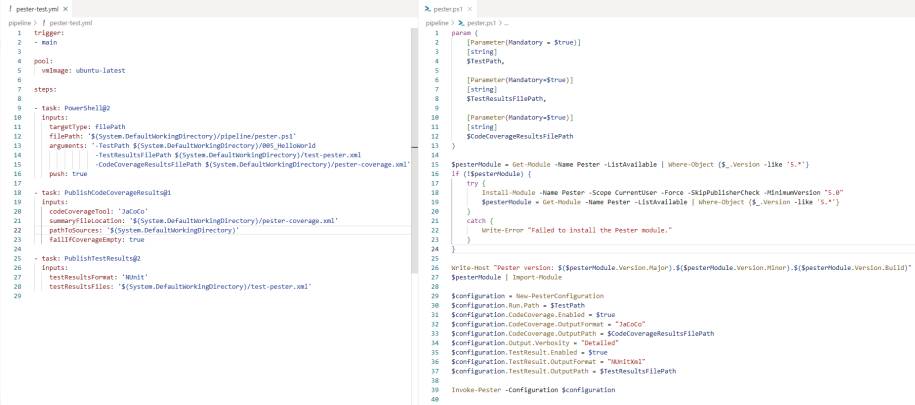
Task: Click "testResultsFormat: 'NUnit'" line
Action: [99, 277]
